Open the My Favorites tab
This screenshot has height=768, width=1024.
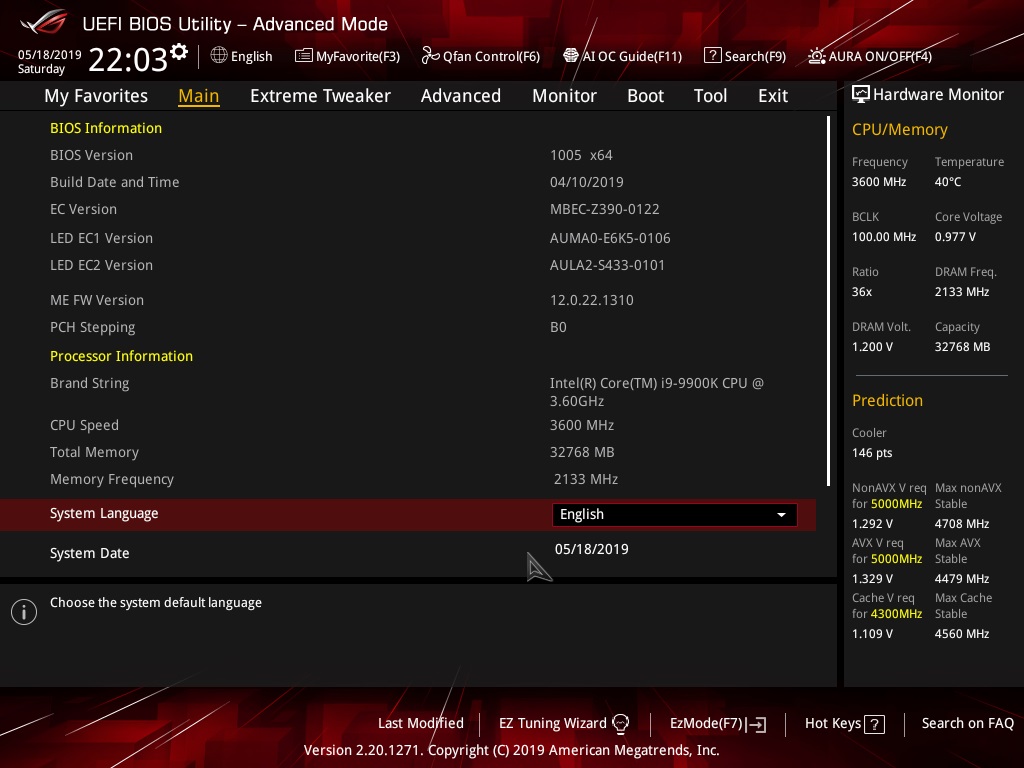[x=96, y=96]
